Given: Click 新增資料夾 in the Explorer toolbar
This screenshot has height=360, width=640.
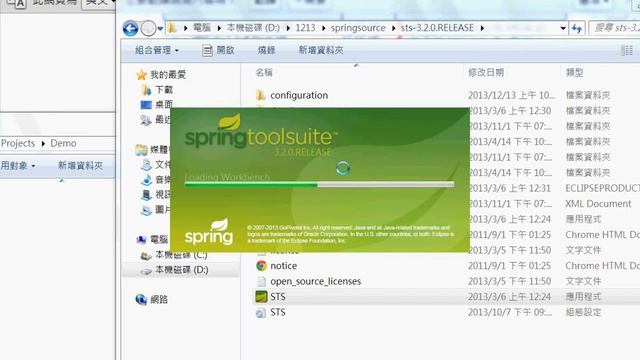Looking at the screenshot, I should pos(321,50).
